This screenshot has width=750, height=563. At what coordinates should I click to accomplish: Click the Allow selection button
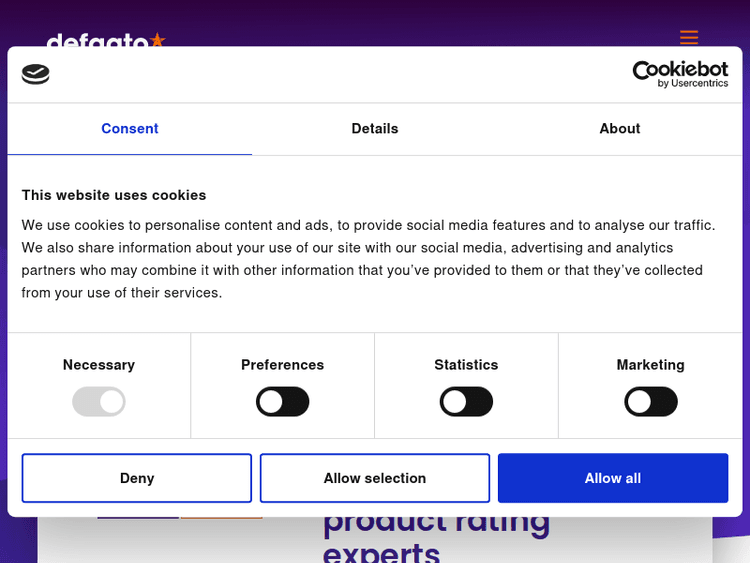(x=375, y=478)
